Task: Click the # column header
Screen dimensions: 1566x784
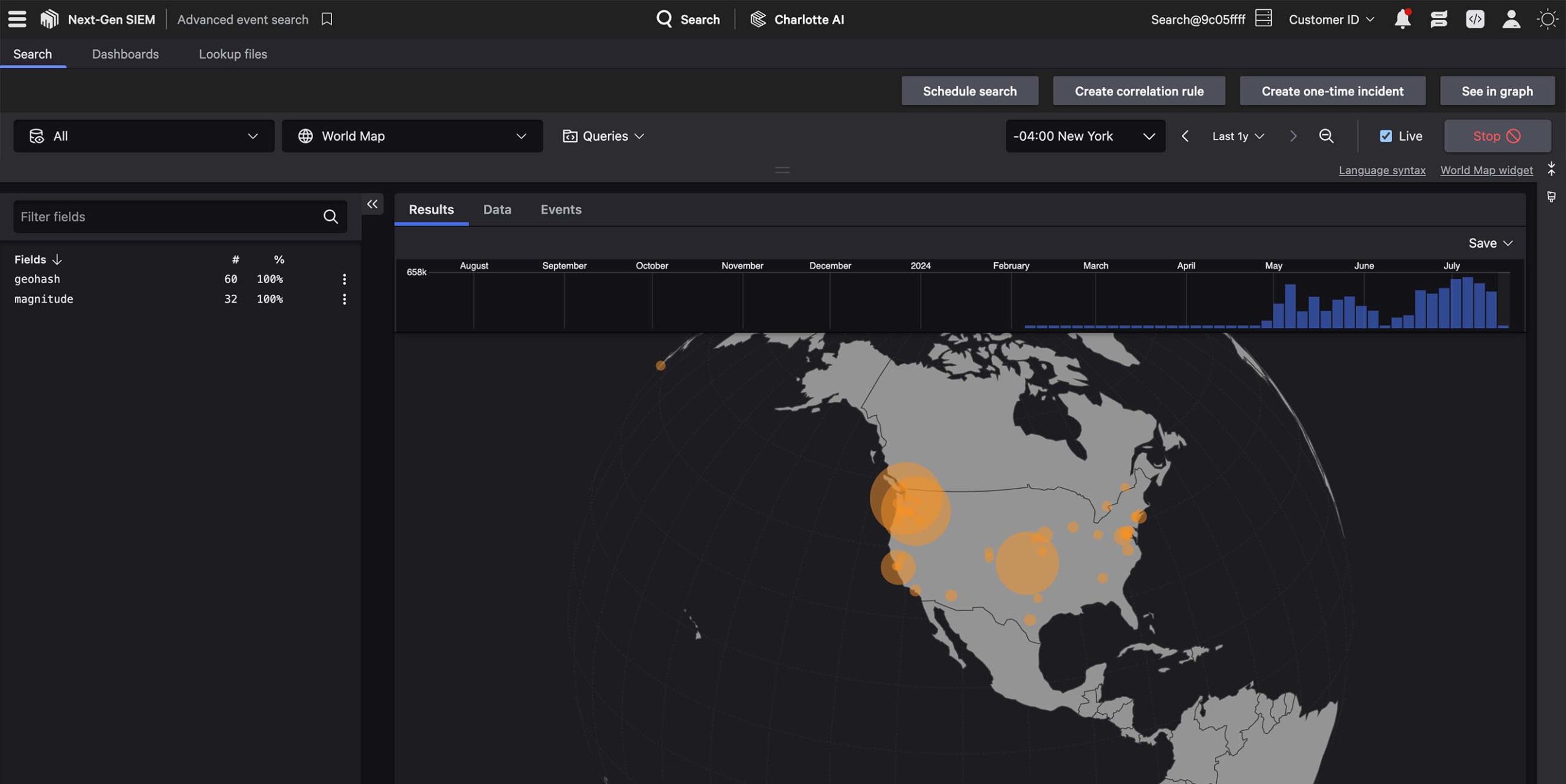Action: point(235,259)
